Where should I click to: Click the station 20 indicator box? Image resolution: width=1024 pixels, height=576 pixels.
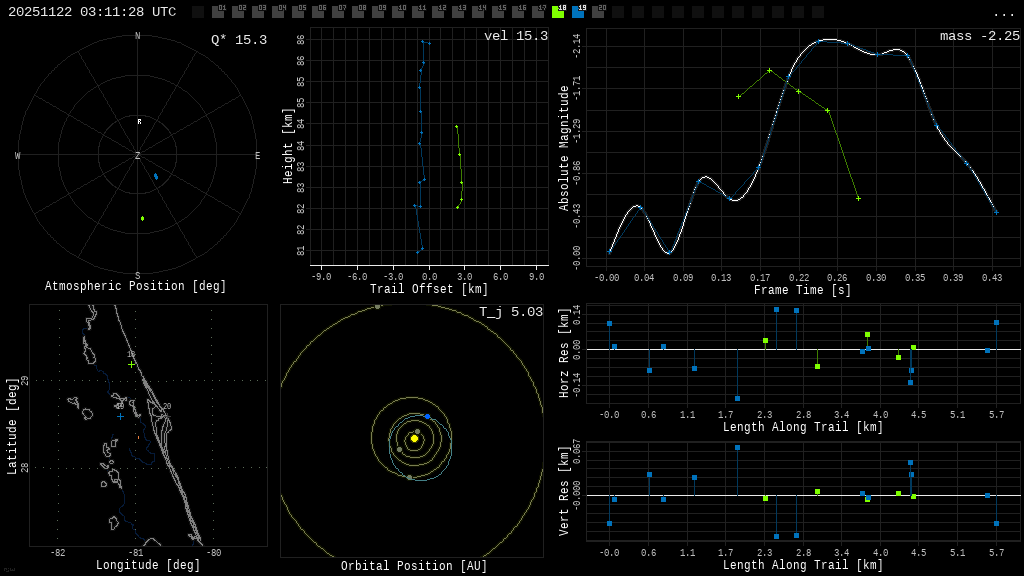pos(598,12)
